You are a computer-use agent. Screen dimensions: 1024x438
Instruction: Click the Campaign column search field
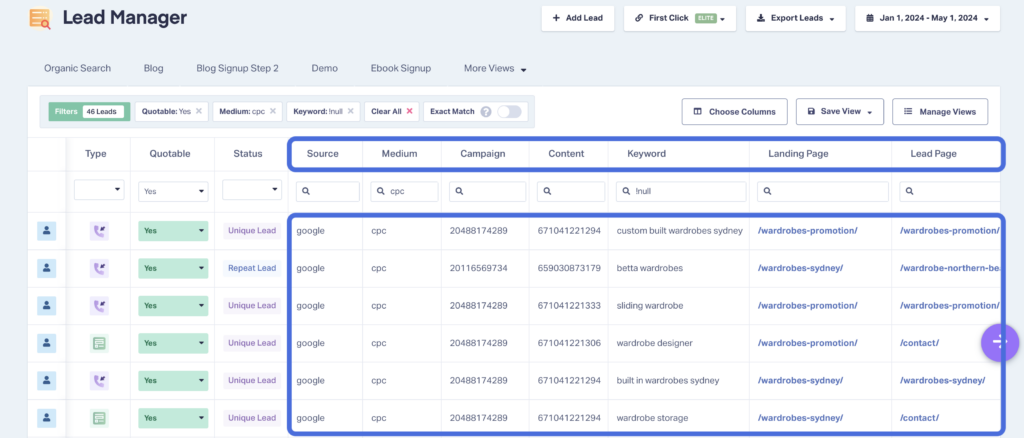[x=487, y=191]
